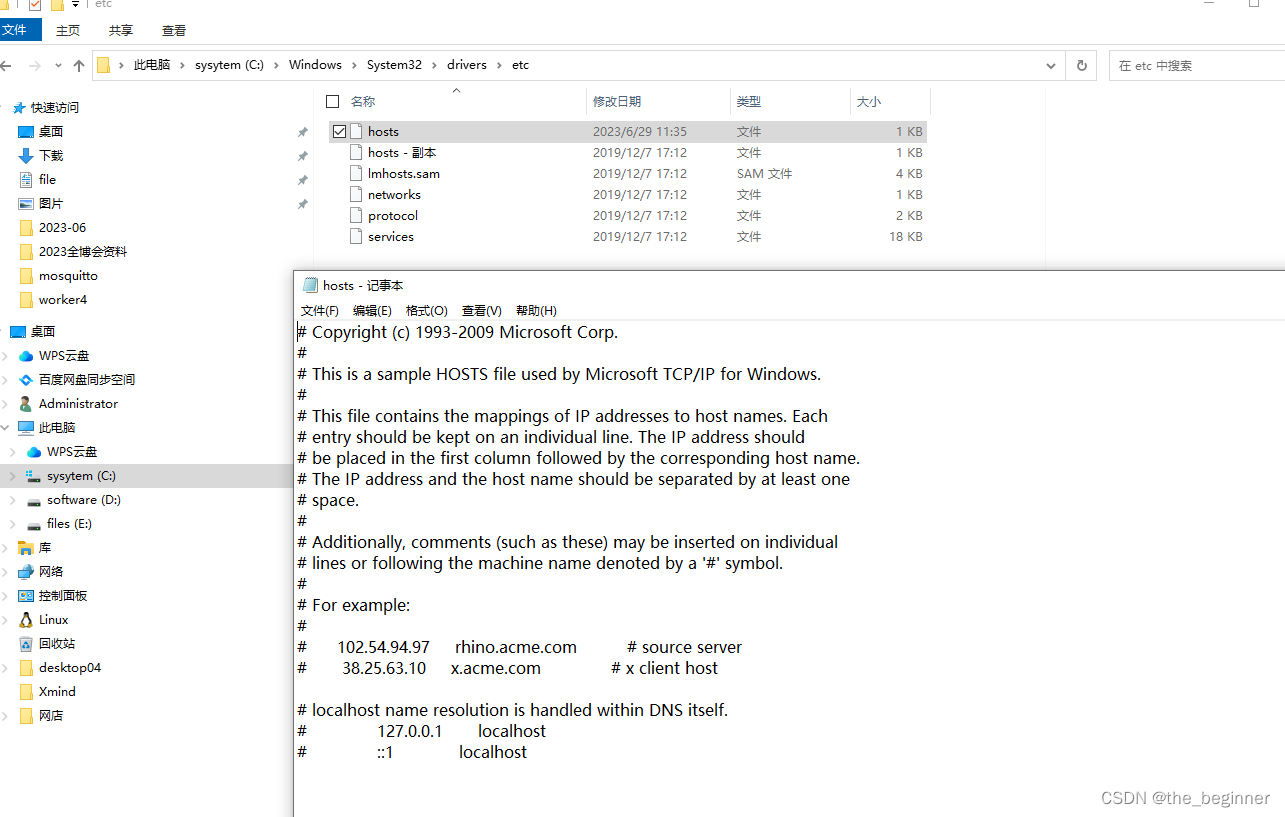Toggle the select-all checkbox by 名称 header
Viewport: 1285px width, 817px height.
tap(333, 101)
